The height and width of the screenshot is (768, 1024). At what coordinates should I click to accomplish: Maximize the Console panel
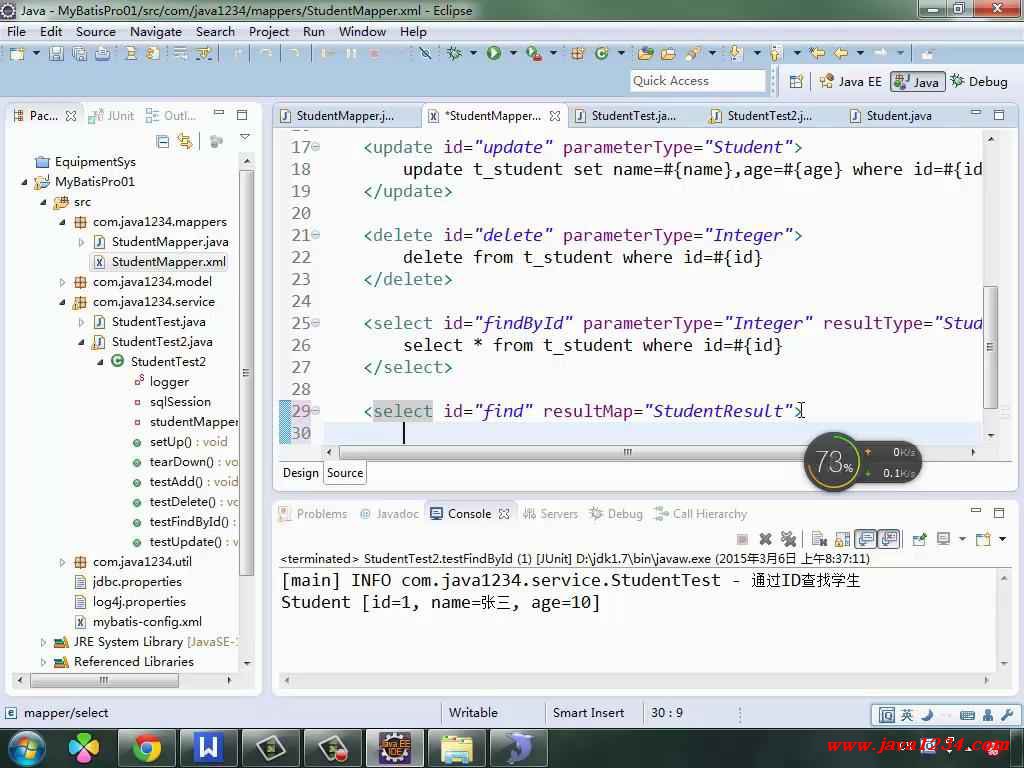point(999,513)
